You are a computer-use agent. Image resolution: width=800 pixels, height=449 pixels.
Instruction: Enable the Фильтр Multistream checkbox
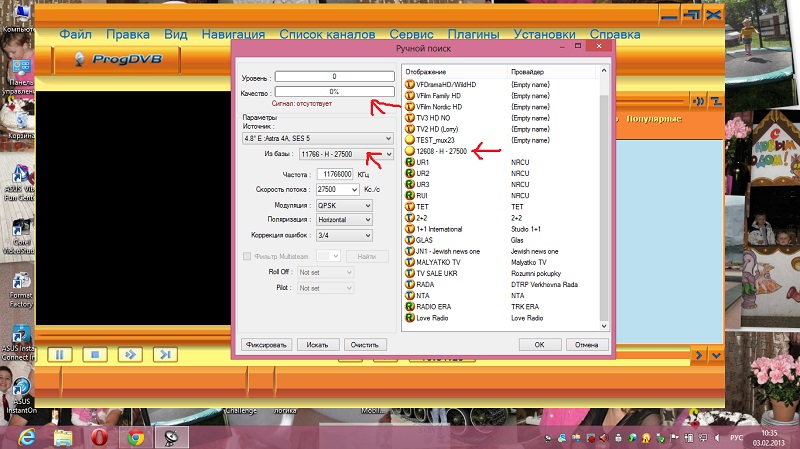[247, 257]
